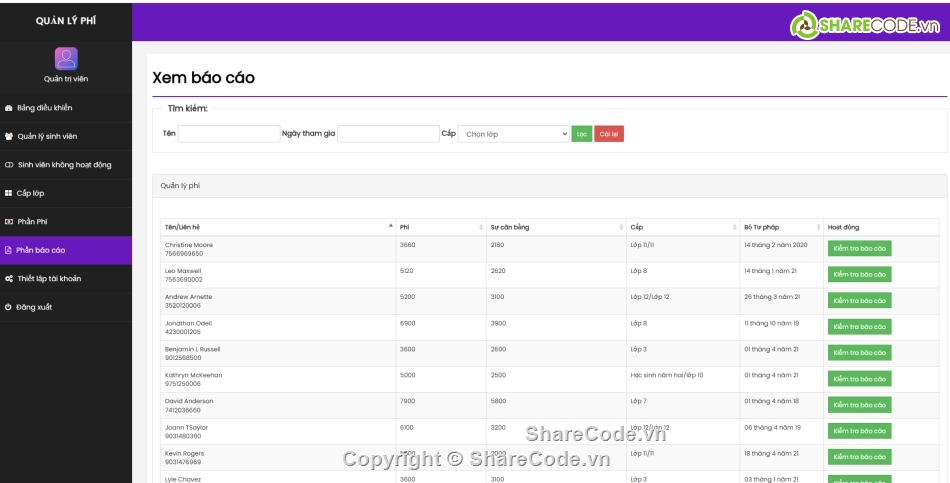Select balance value 3900

tap(498, 323)
